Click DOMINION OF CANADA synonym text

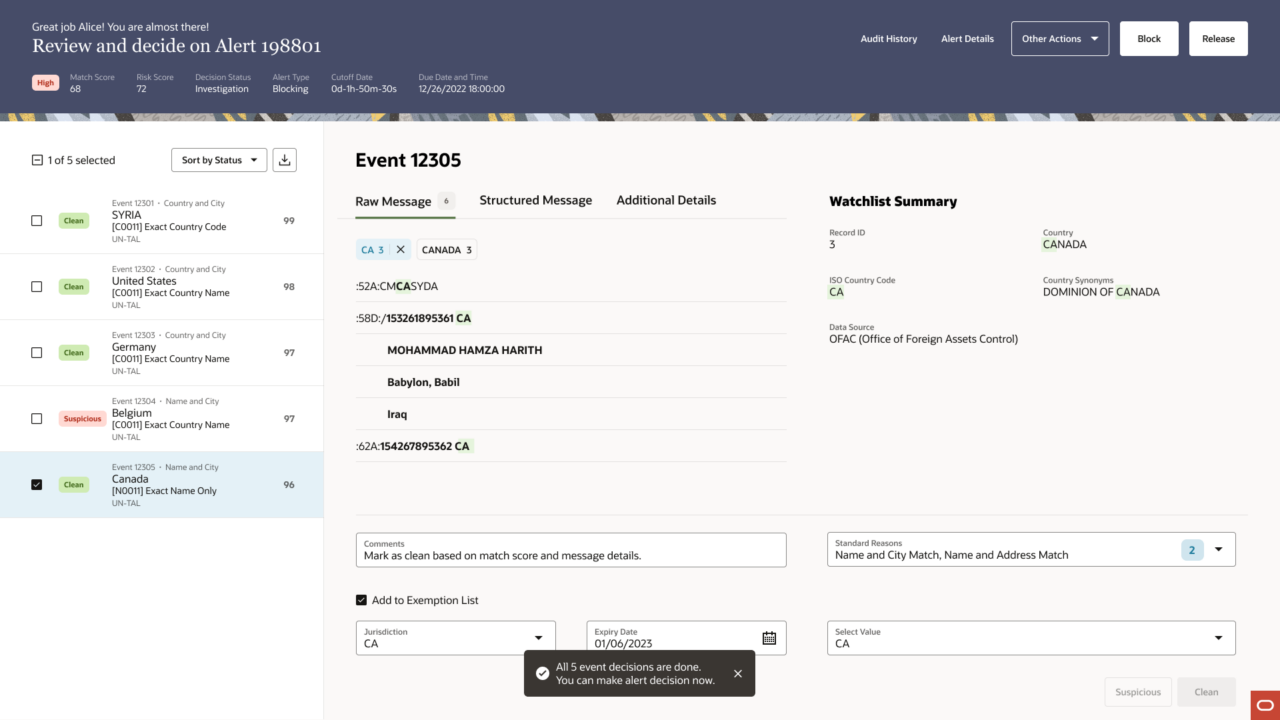[x=1101, y=292]
